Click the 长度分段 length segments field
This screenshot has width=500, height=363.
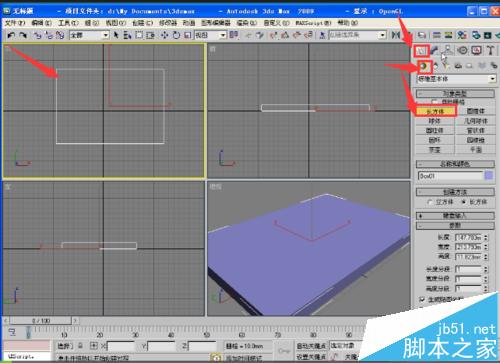point(468,269)
